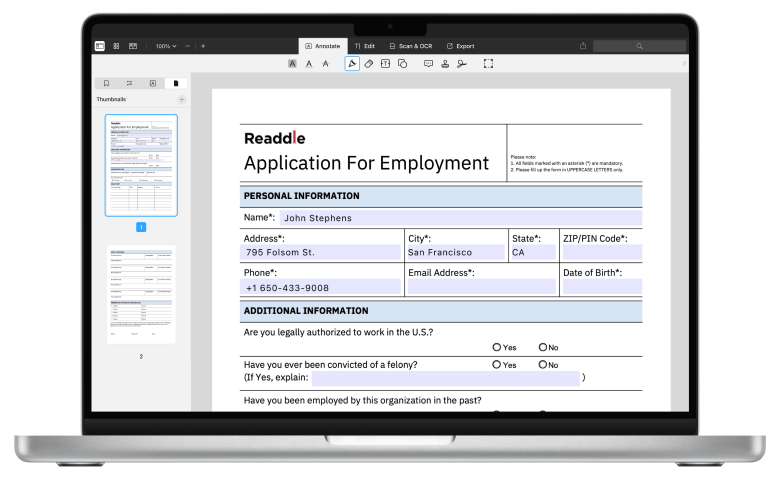Switch to the Scan & OCR tab

point(410,46)
